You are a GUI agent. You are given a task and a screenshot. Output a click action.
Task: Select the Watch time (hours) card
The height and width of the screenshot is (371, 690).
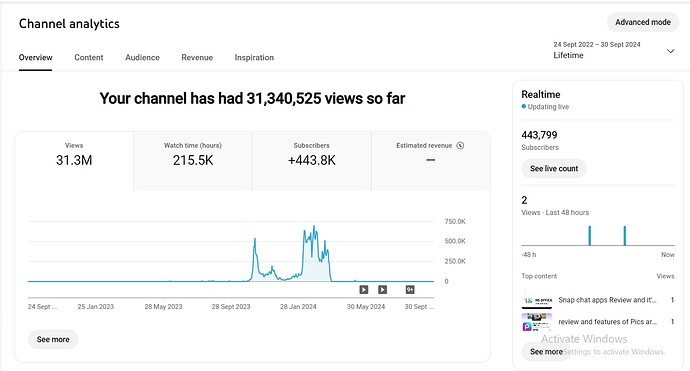tap(193, 161)
